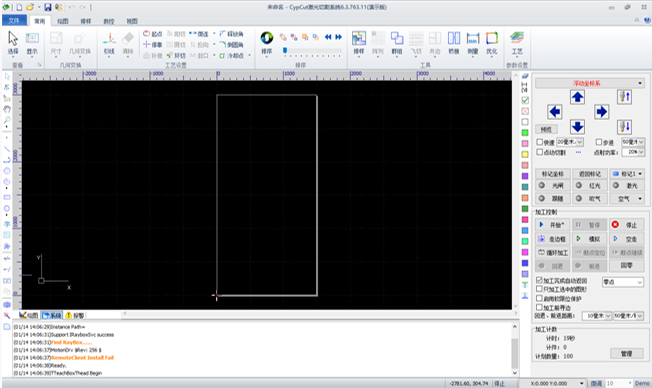The height and width of the screenshot is (388, 652).
Task: Switch to the 报警 alarm log tab
Action: tap(75, 315)
